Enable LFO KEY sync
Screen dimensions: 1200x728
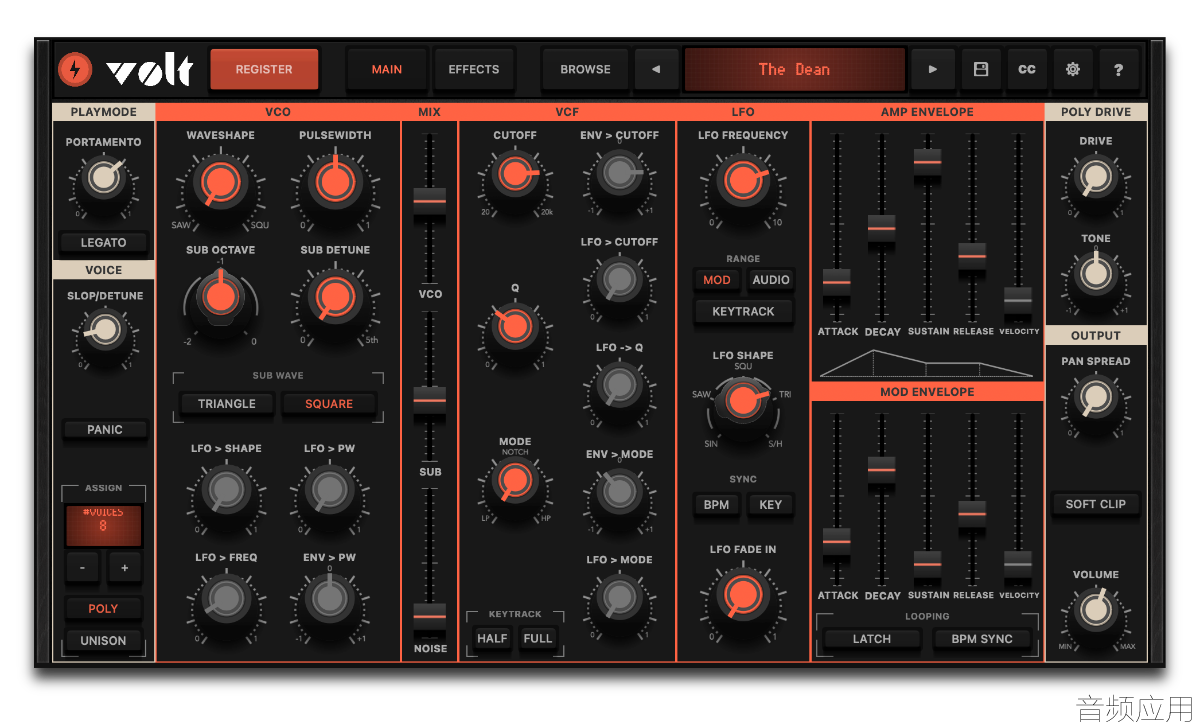pos(771,505)
